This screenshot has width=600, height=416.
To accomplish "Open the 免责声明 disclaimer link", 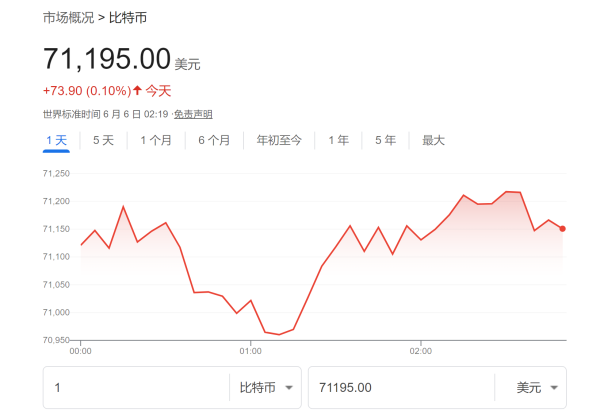I will (193, 114).
